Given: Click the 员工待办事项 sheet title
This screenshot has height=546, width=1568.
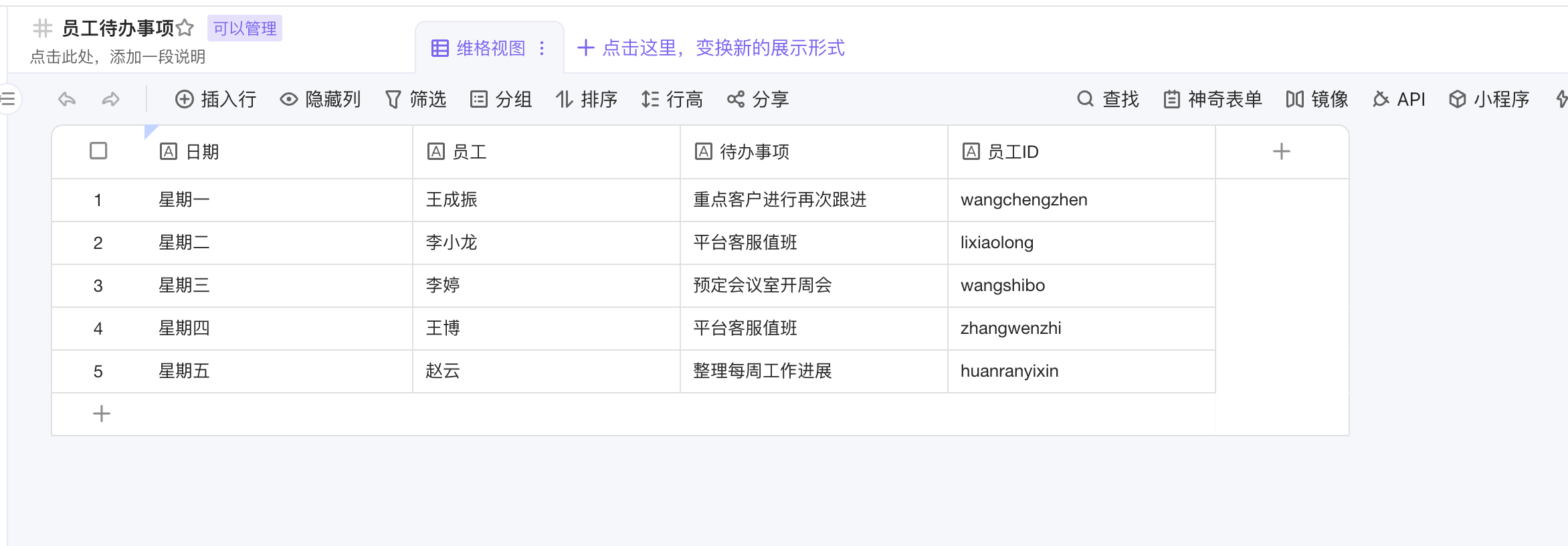Looking at the screenshot, I should (118, 28).
